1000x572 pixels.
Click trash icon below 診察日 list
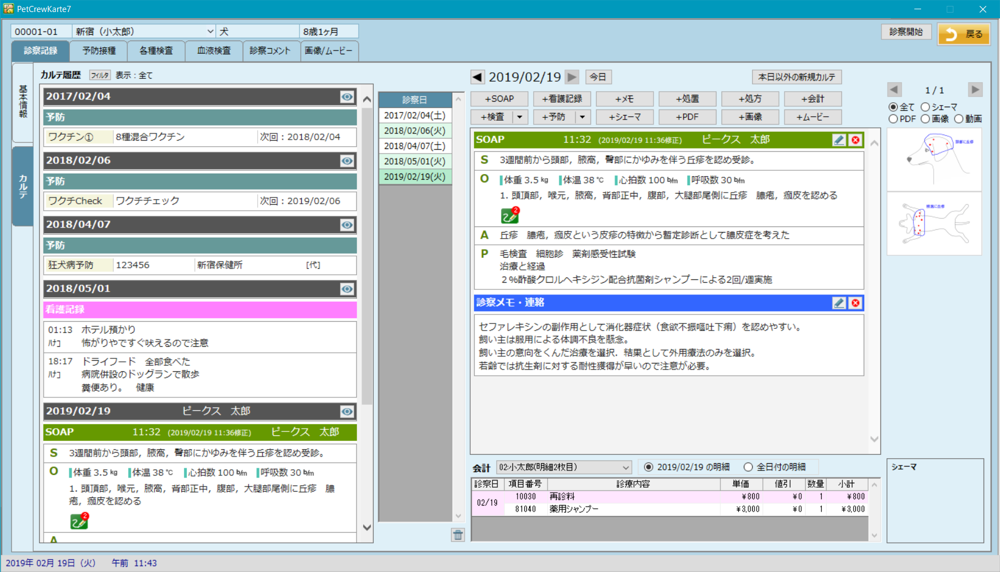(x=458, y=535)
